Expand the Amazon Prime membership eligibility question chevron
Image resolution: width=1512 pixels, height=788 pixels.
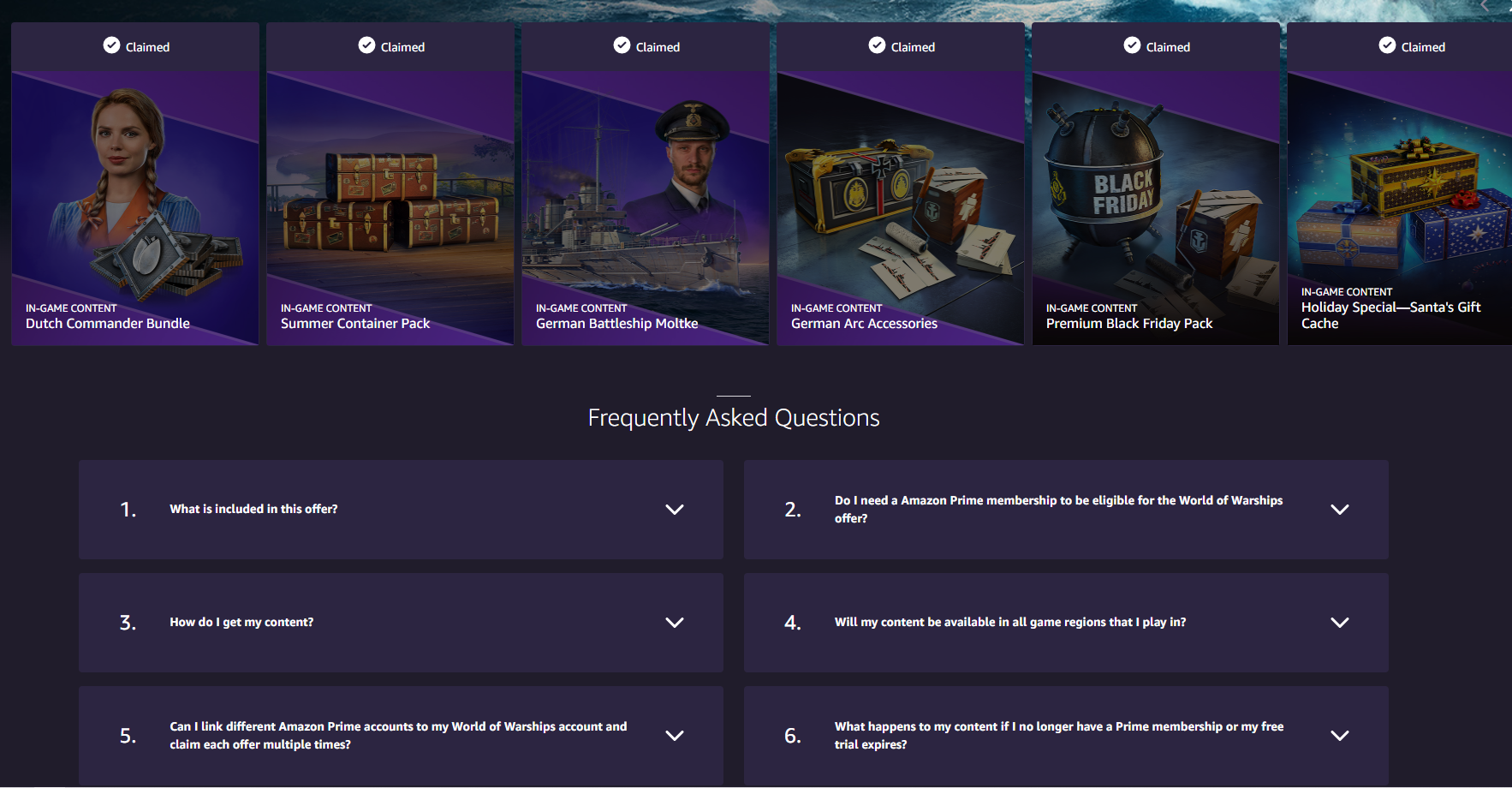click(1340, 510)
